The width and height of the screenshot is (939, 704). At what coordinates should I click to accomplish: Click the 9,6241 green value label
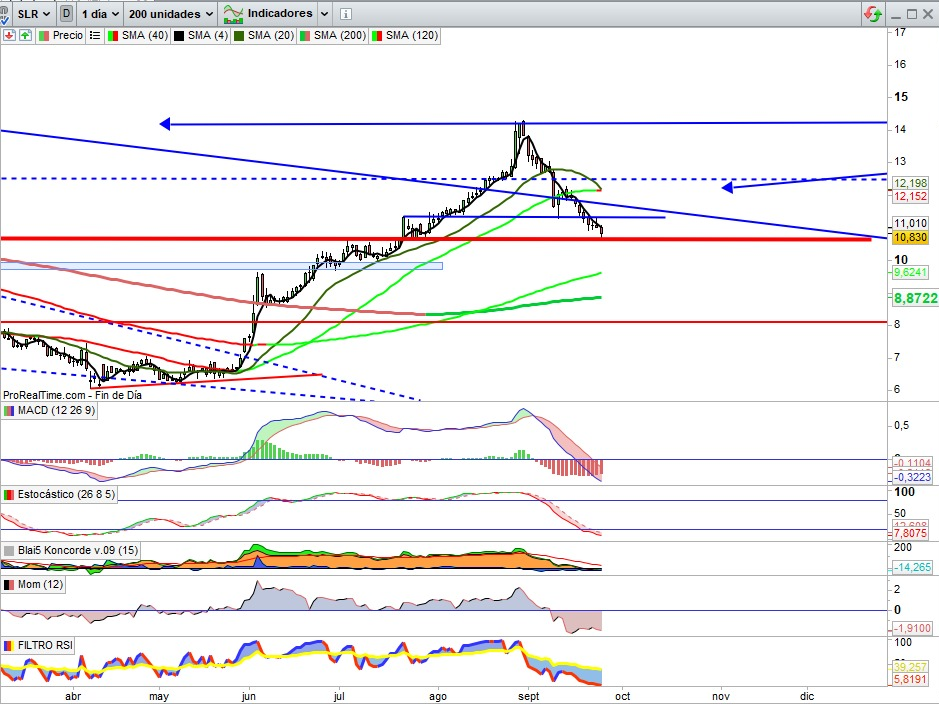(x=910, y=272)
